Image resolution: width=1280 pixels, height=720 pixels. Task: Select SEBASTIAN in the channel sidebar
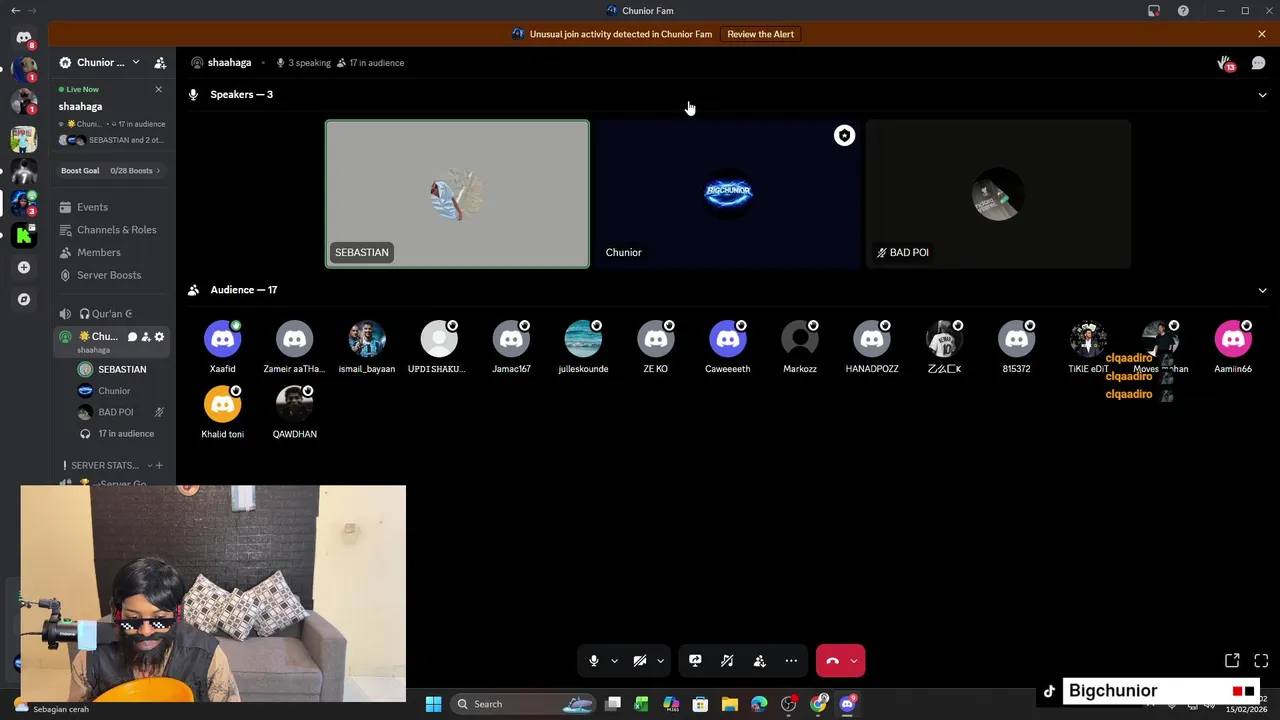pos(121,370)
